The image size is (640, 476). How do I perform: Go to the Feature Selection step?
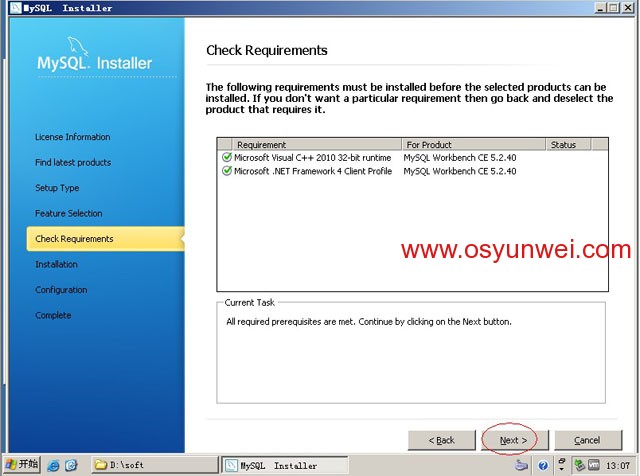69,213
